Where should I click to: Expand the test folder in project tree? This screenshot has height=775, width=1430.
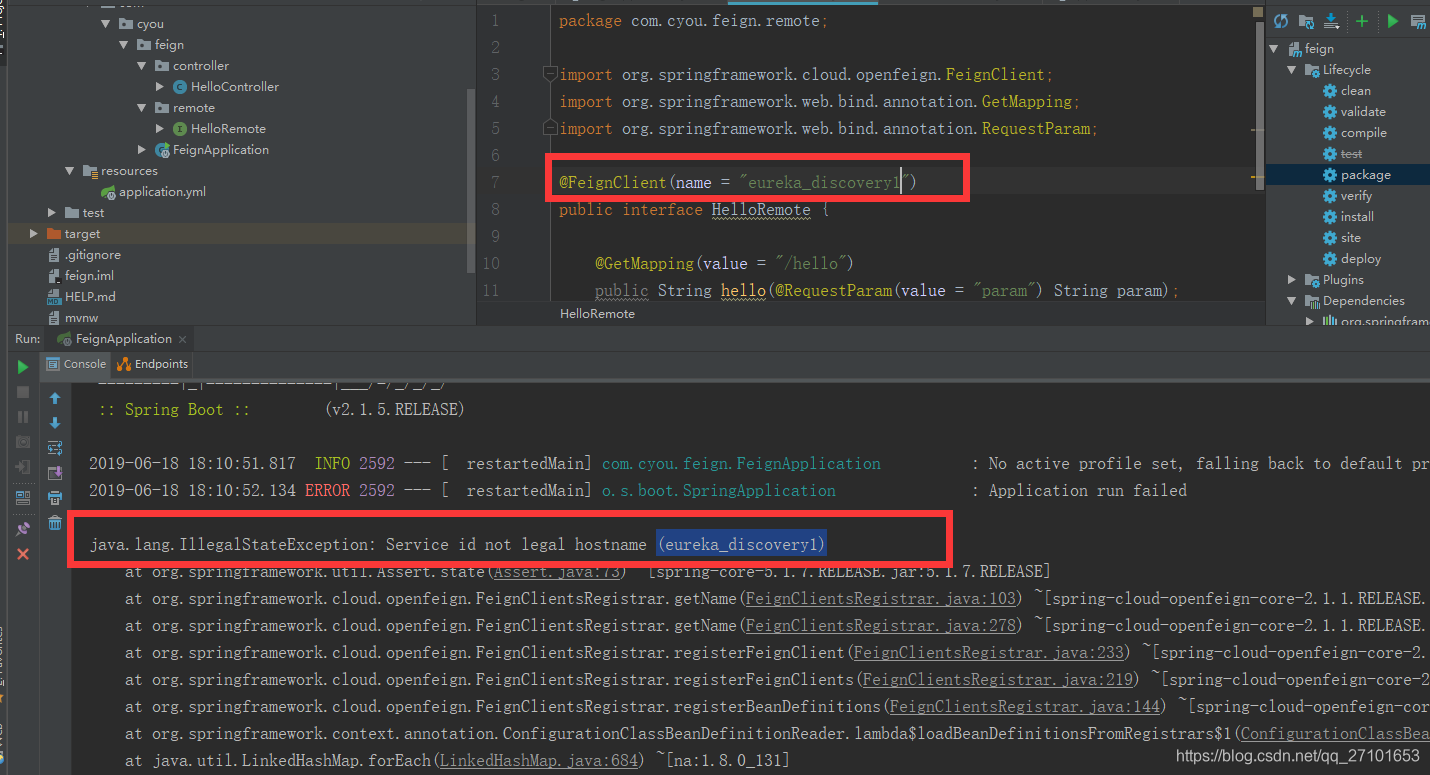pyautogui.click(x=52, y=213)
